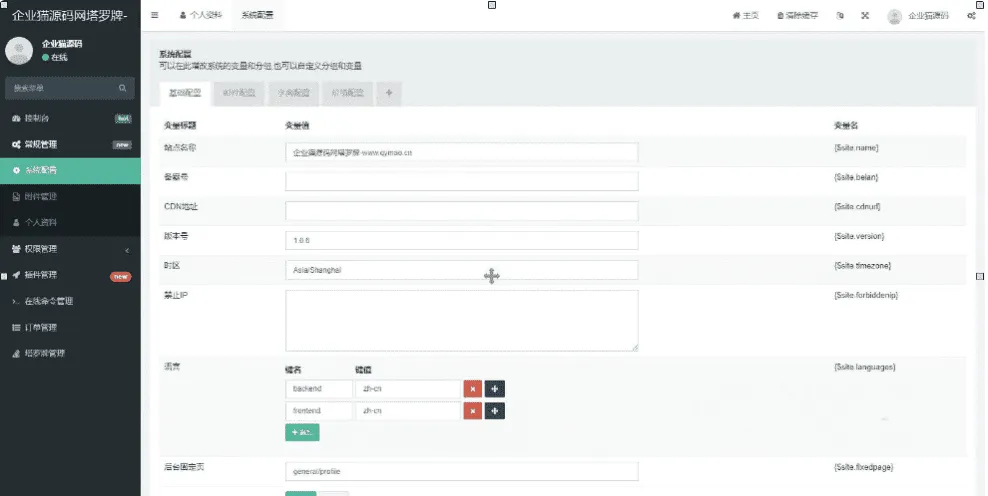Screen dimensions: 988x496
Task: Open 插件管理 with the rocket icon
Action: 71,275
